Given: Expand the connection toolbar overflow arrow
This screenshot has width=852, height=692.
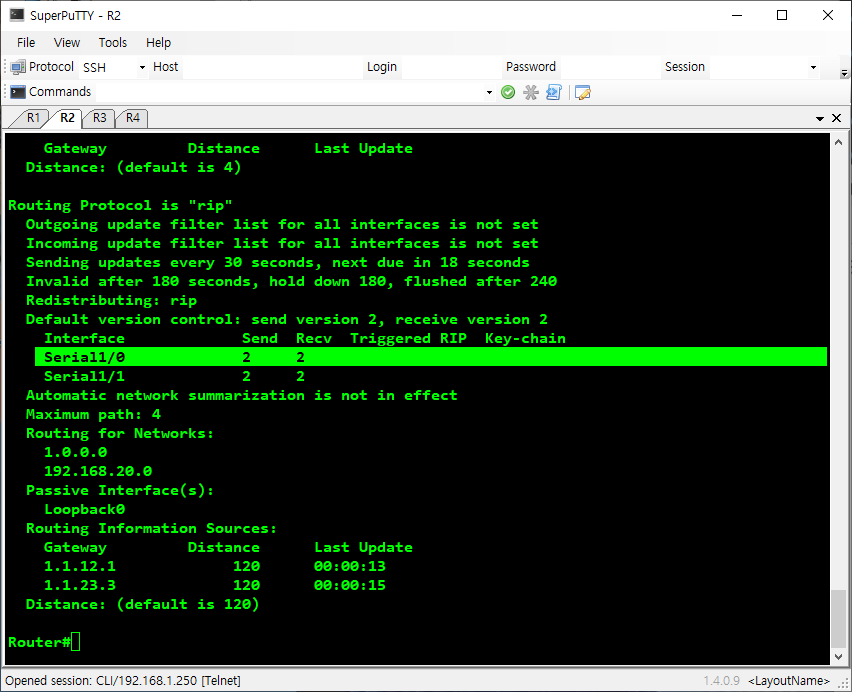Looking at the screenshot, I should (844, 73).
